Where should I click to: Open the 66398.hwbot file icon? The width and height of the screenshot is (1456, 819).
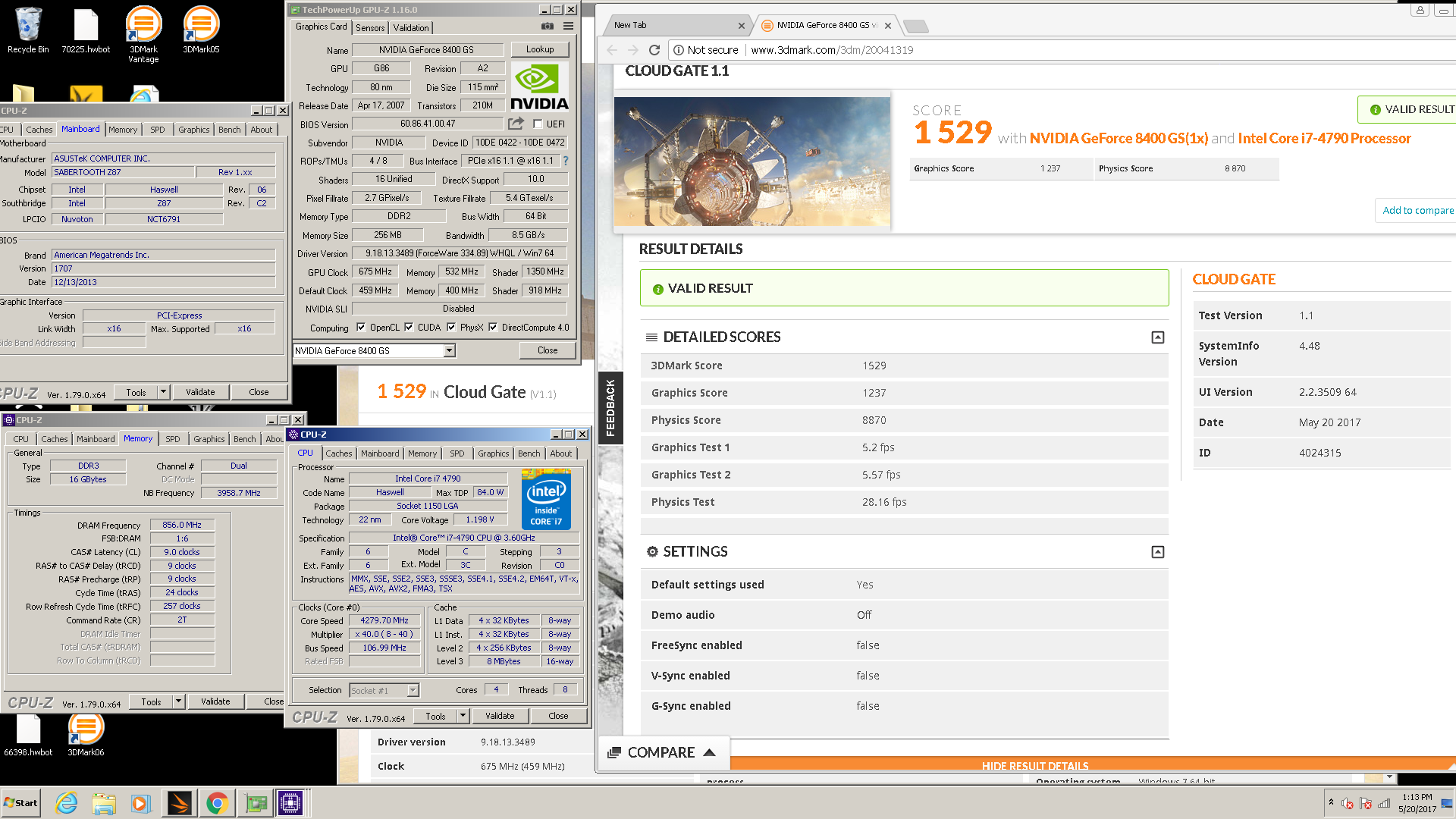pyautogui.click(x=28, y=734)
